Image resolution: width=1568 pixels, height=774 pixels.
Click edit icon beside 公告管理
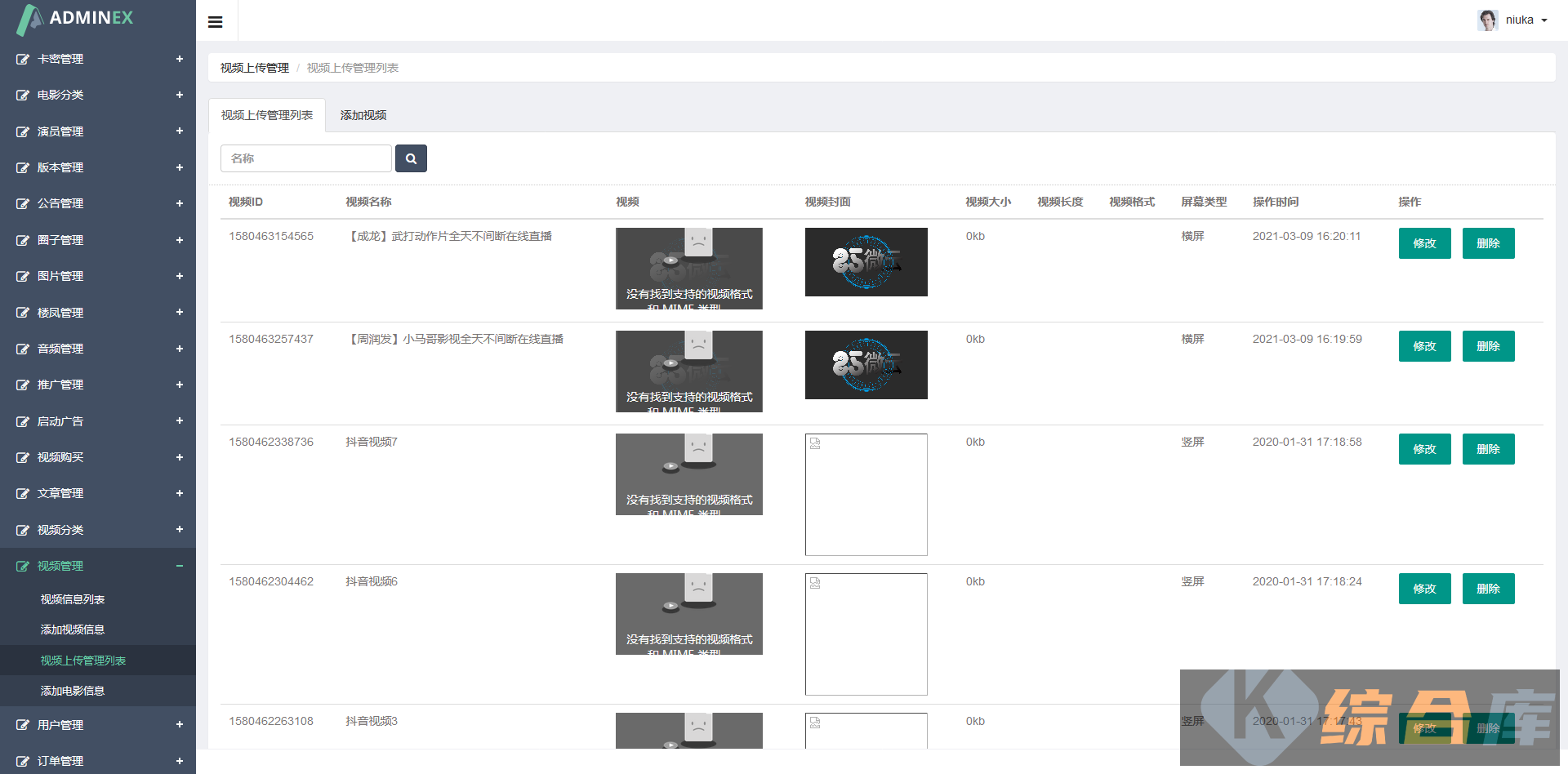click(x=23, y=203)
